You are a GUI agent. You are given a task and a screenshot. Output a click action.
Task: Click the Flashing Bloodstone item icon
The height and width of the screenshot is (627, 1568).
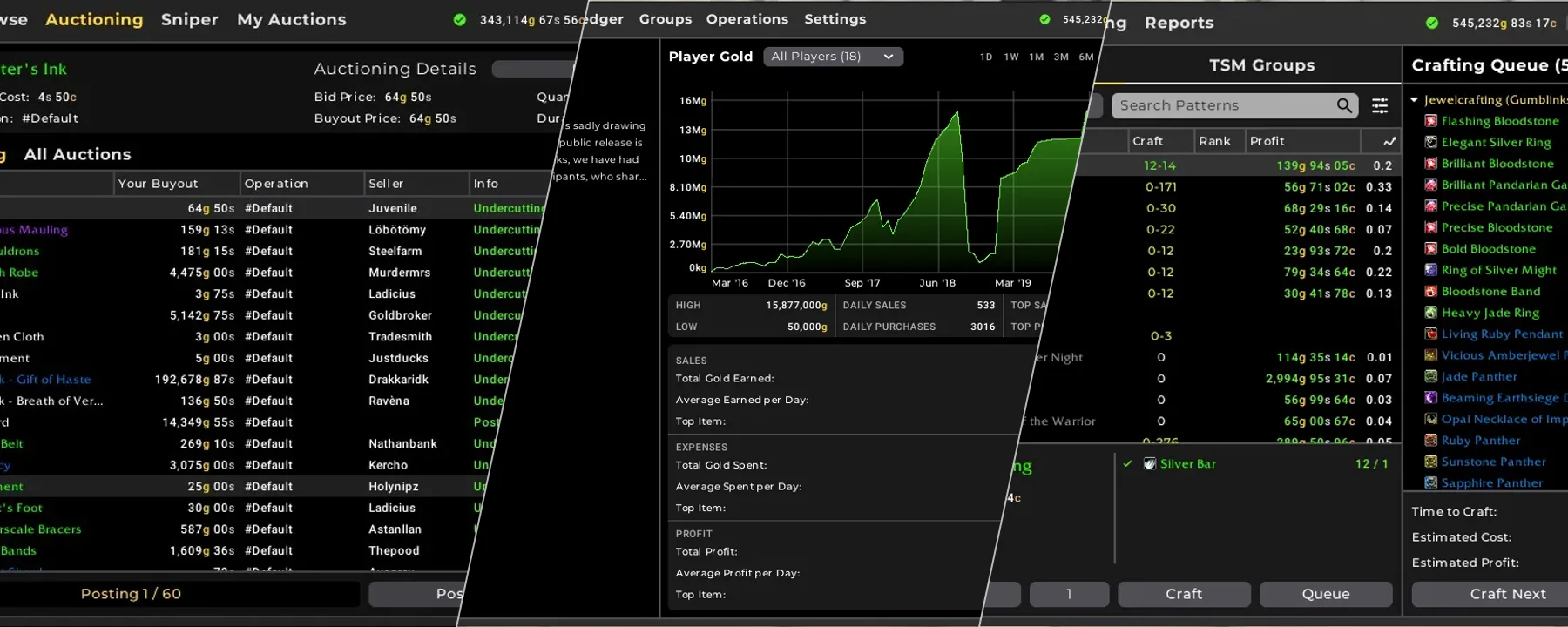1430,121
